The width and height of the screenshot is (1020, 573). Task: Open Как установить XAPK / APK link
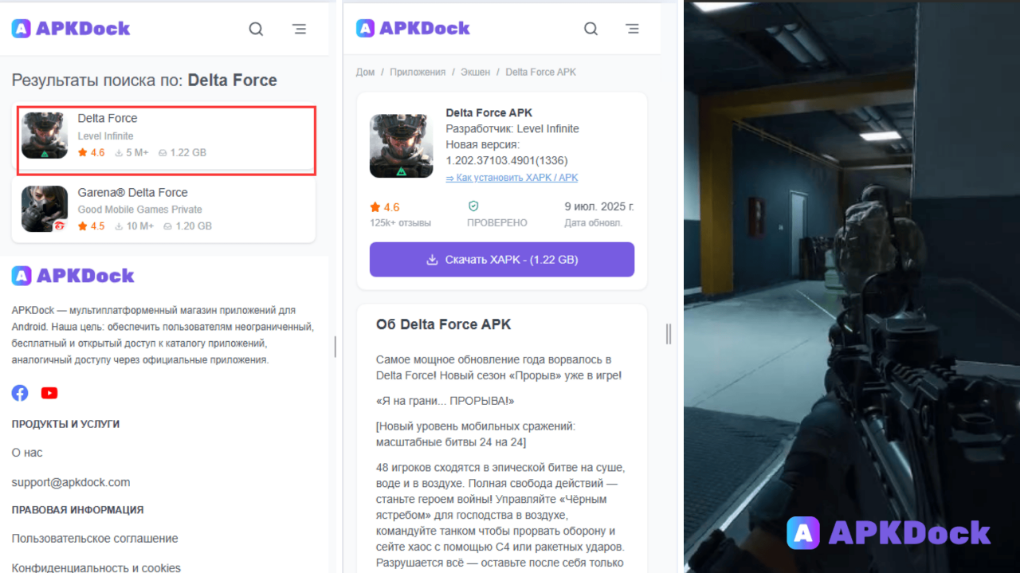512,178
